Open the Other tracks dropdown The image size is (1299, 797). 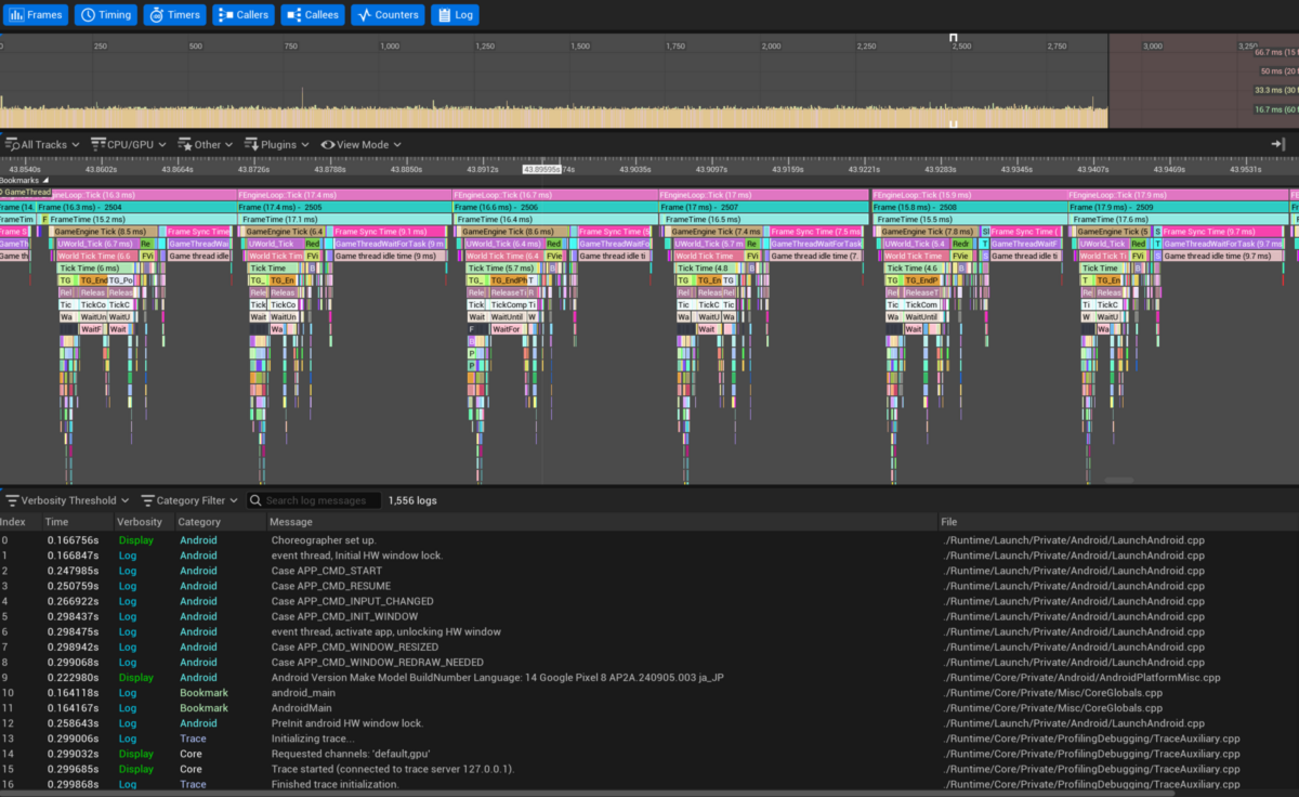[x=205, y=144]
